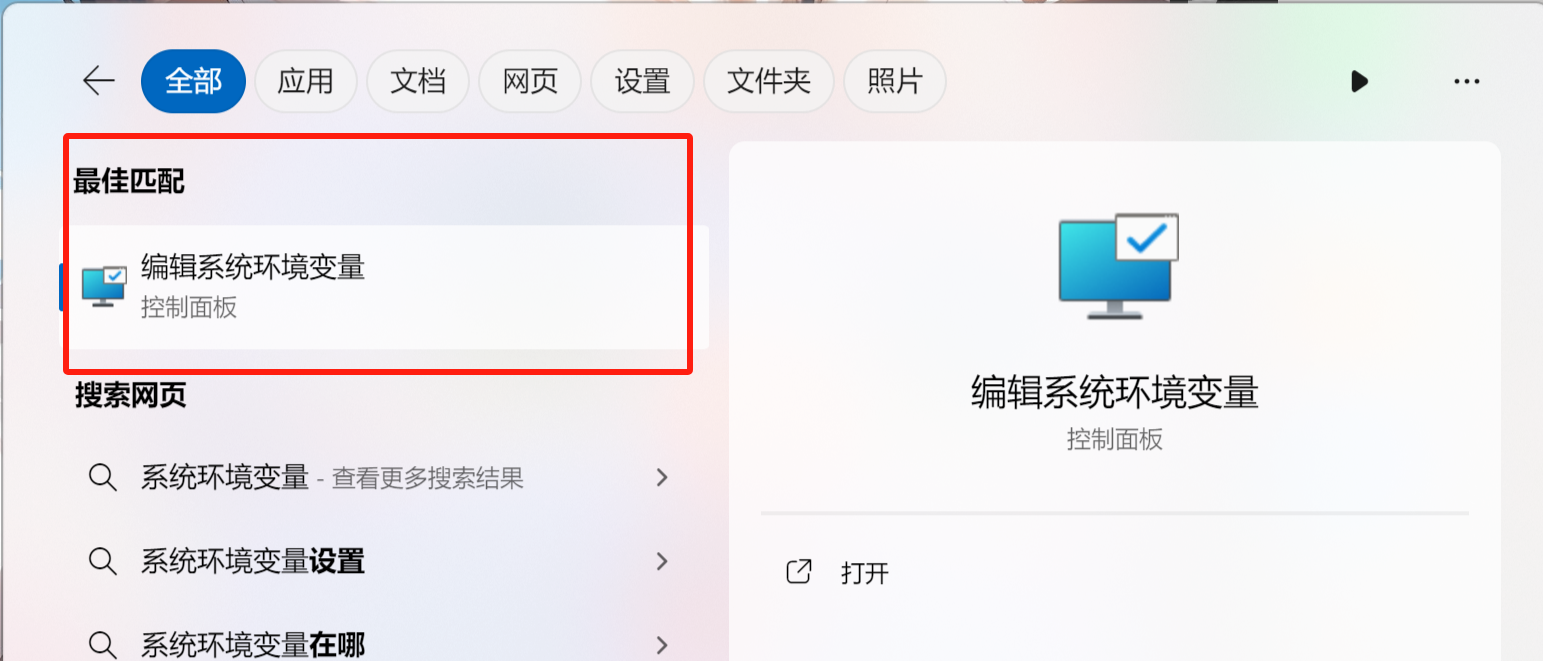
Task: Switch to the 文档 filter tab
Action: pyautogui.click(x=418, y=81)
